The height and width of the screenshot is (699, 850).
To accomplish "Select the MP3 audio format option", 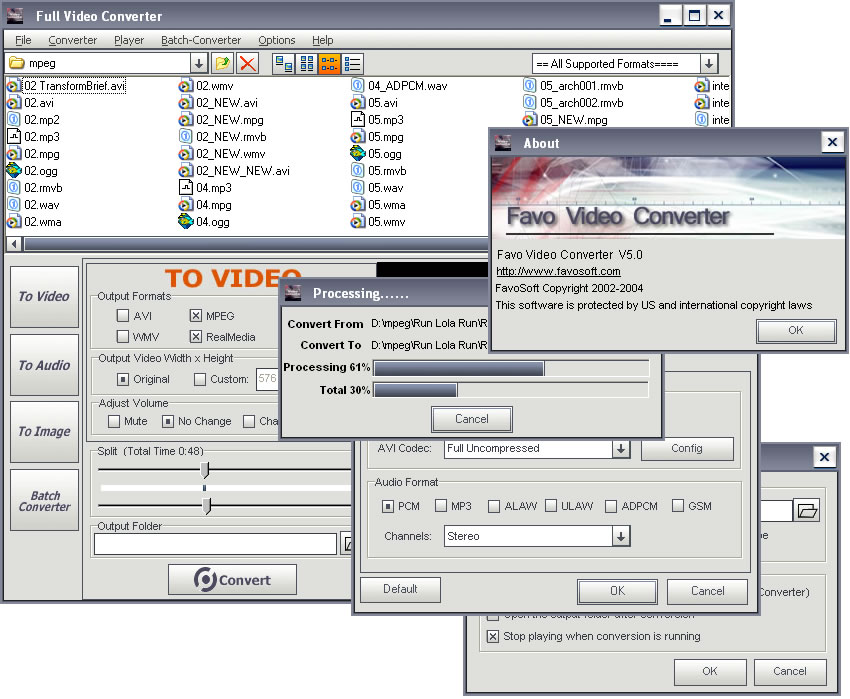I will click(x=441, y=506).
